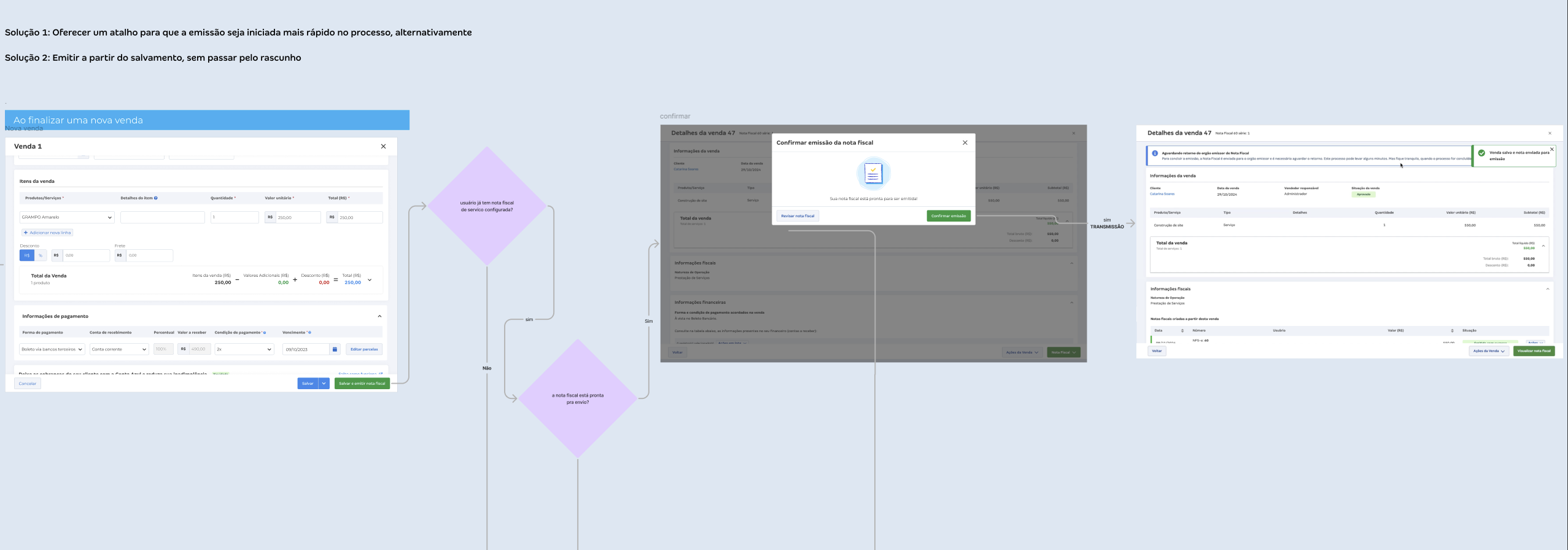Close the Venda 1 dialog with X
The image size is (1568, 550).
[383, 146]
